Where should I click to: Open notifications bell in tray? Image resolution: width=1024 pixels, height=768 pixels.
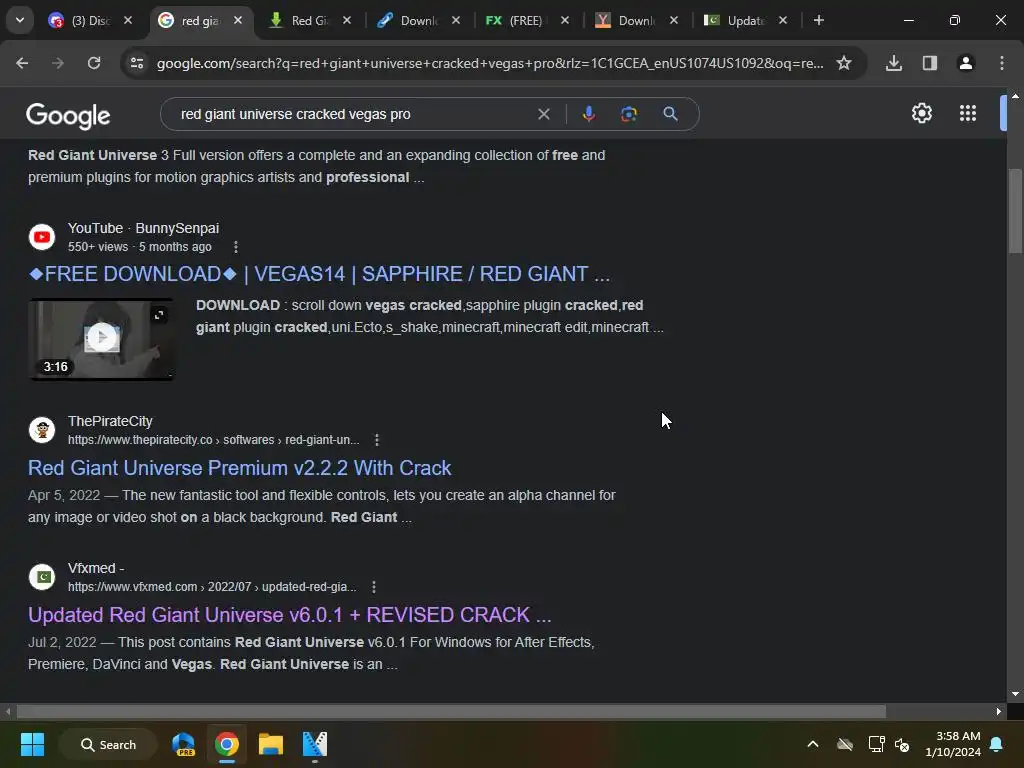pyautogui.click(x=997, y=744)
